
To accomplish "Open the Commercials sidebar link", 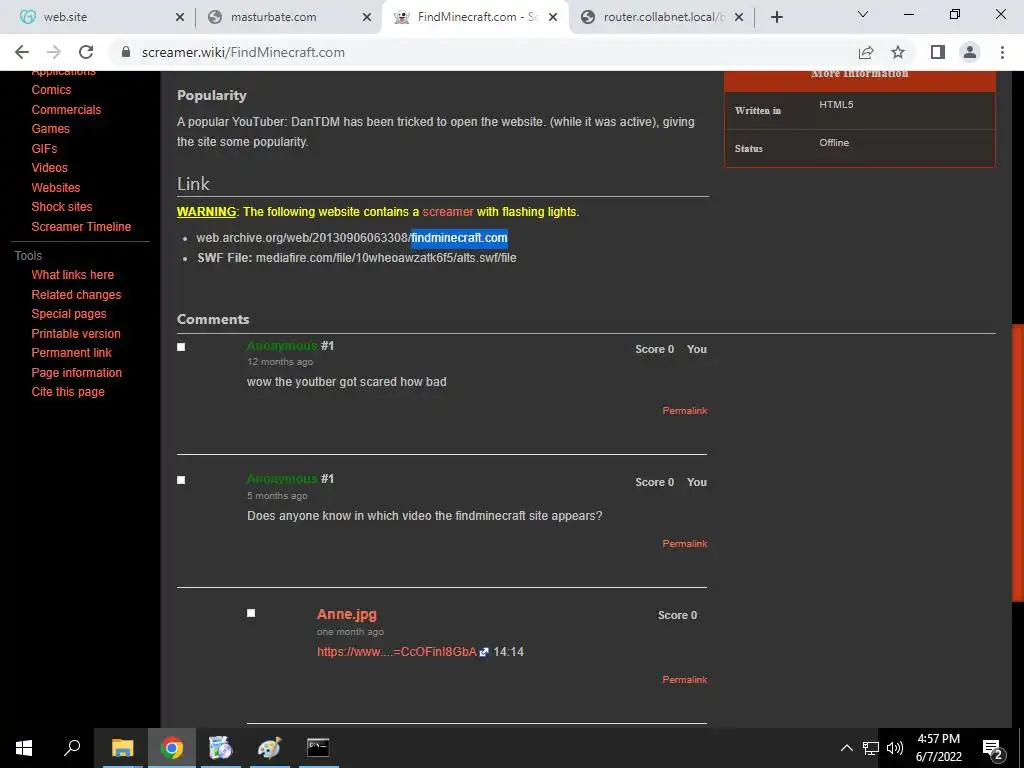I will [x=66, y=109].
